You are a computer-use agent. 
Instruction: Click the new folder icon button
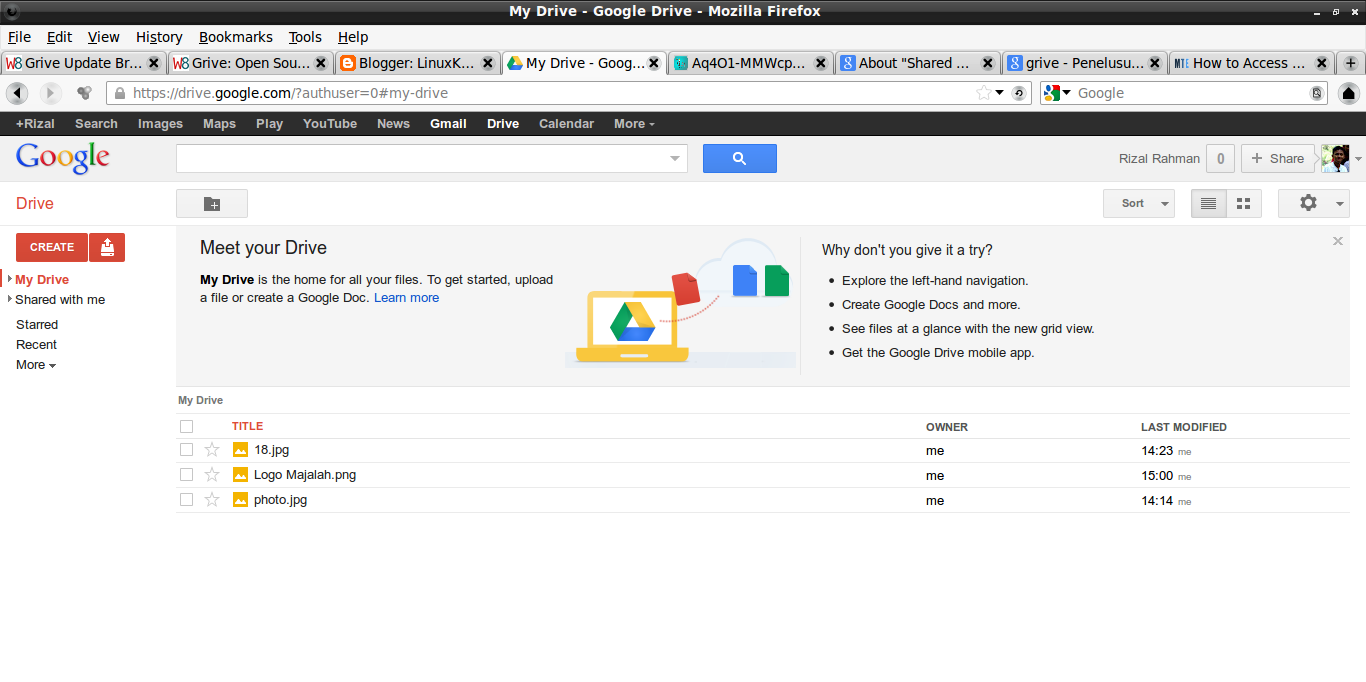212,204
